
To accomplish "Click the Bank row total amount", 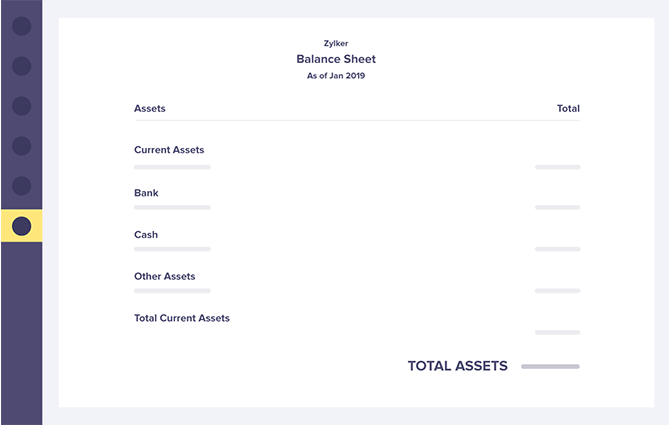I will click(x=557, y=207).
